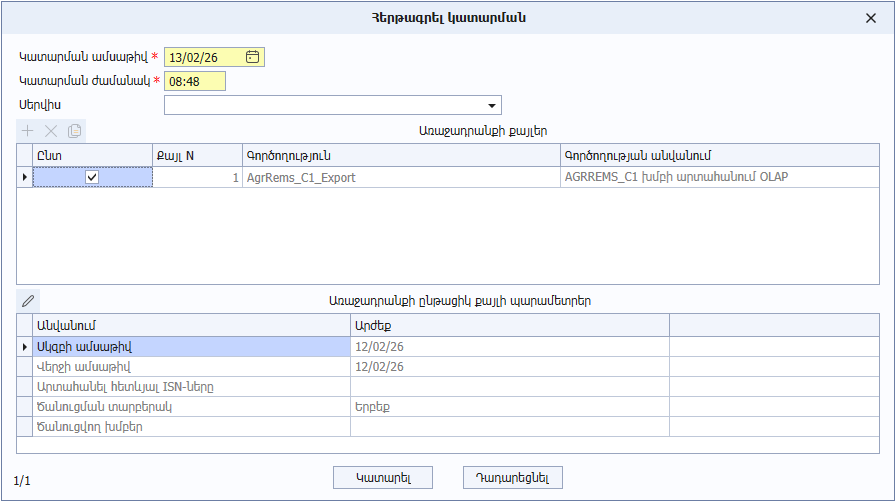Viewport: 895px width, 501px height.
Task: Click the Ծանուցման տարբերակ value cell
Action: click(509, 407)
